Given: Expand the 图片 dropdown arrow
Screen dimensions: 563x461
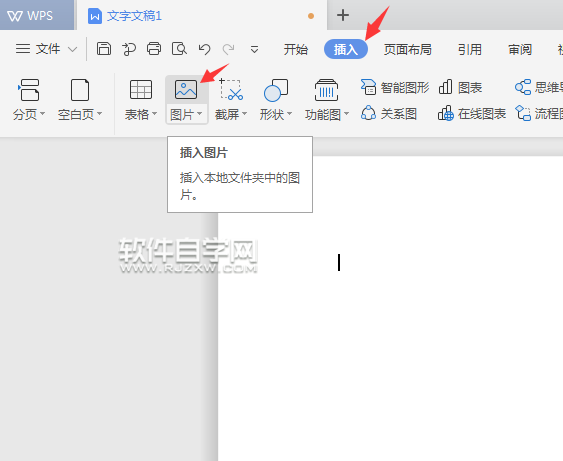Looking at the screenshot, I should 200,114.
